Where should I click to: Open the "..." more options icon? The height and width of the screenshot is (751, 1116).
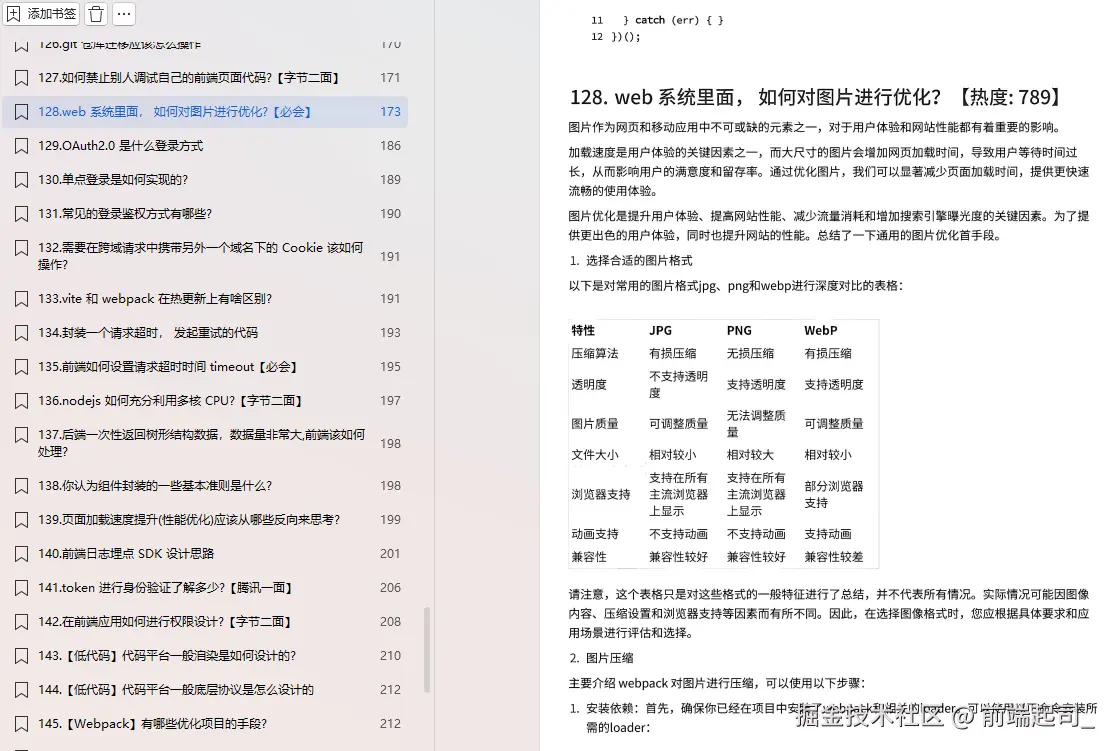[124, 14]
